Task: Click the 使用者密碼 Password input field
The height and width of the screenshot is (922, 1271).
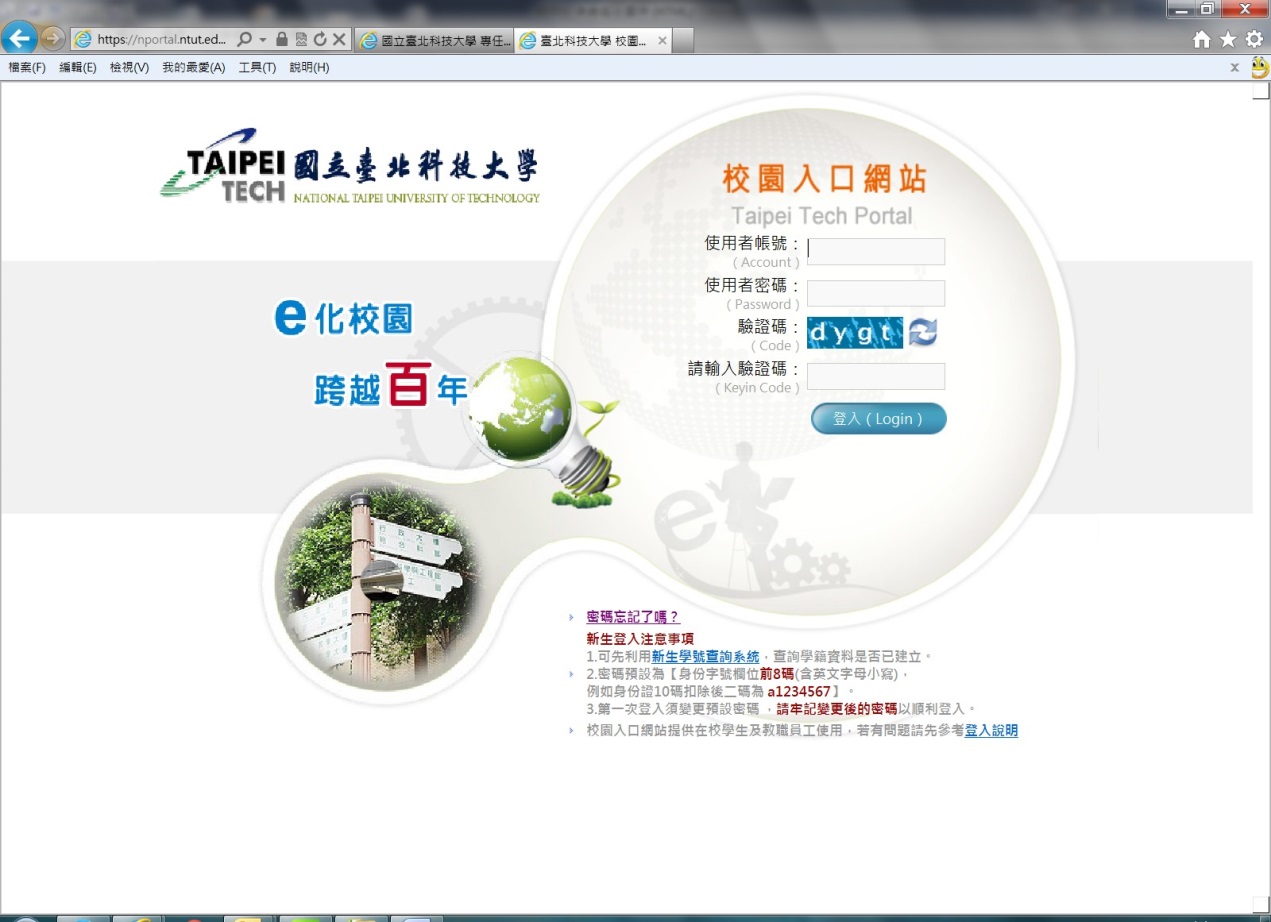Action: click(x=875, y=293)
